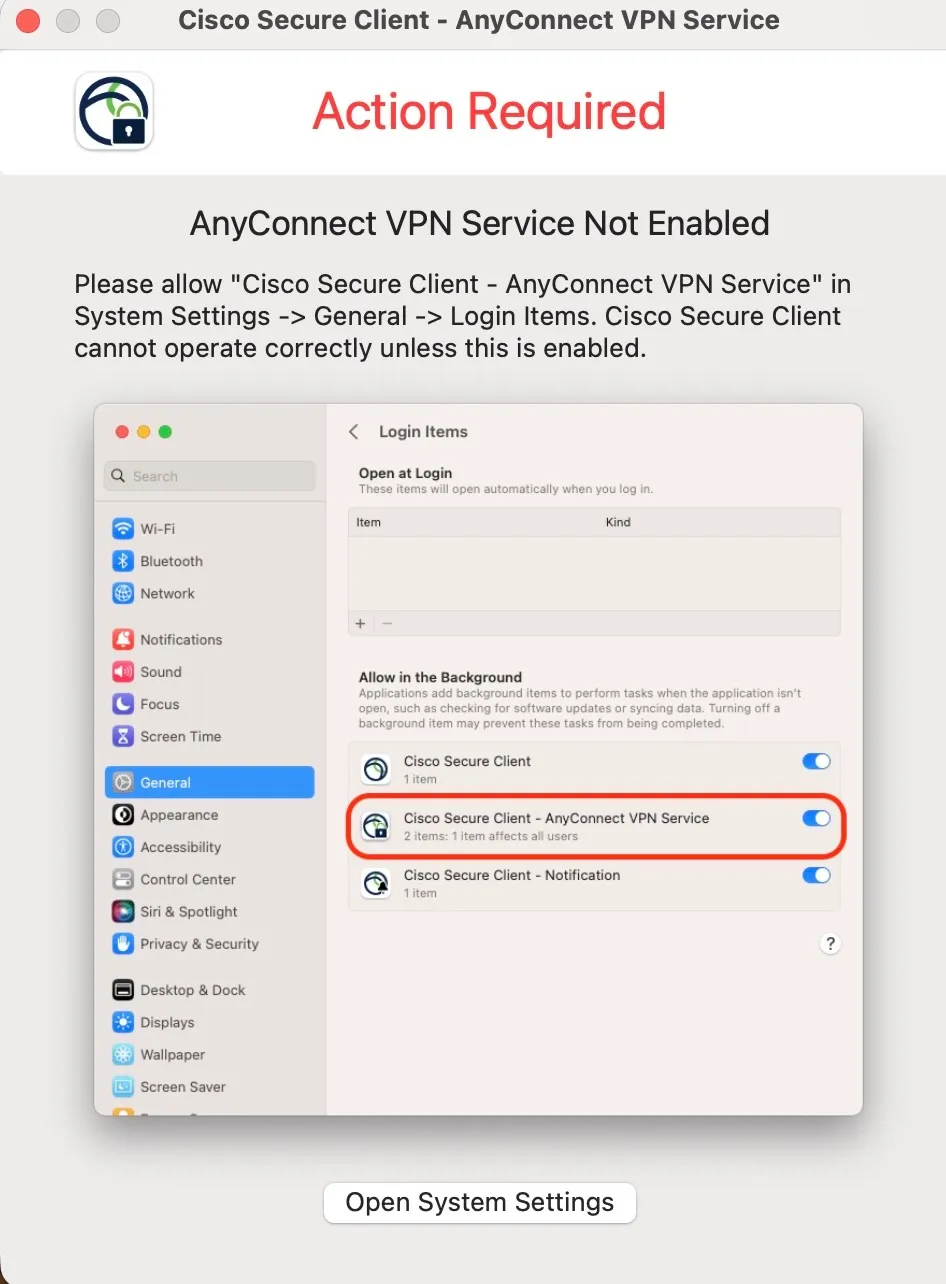Image resolution: width=946 pixels, height=1284 pixels.
Task: Click the Wi-Fi icon in sidebar
Action: click(x=123, y=529)
